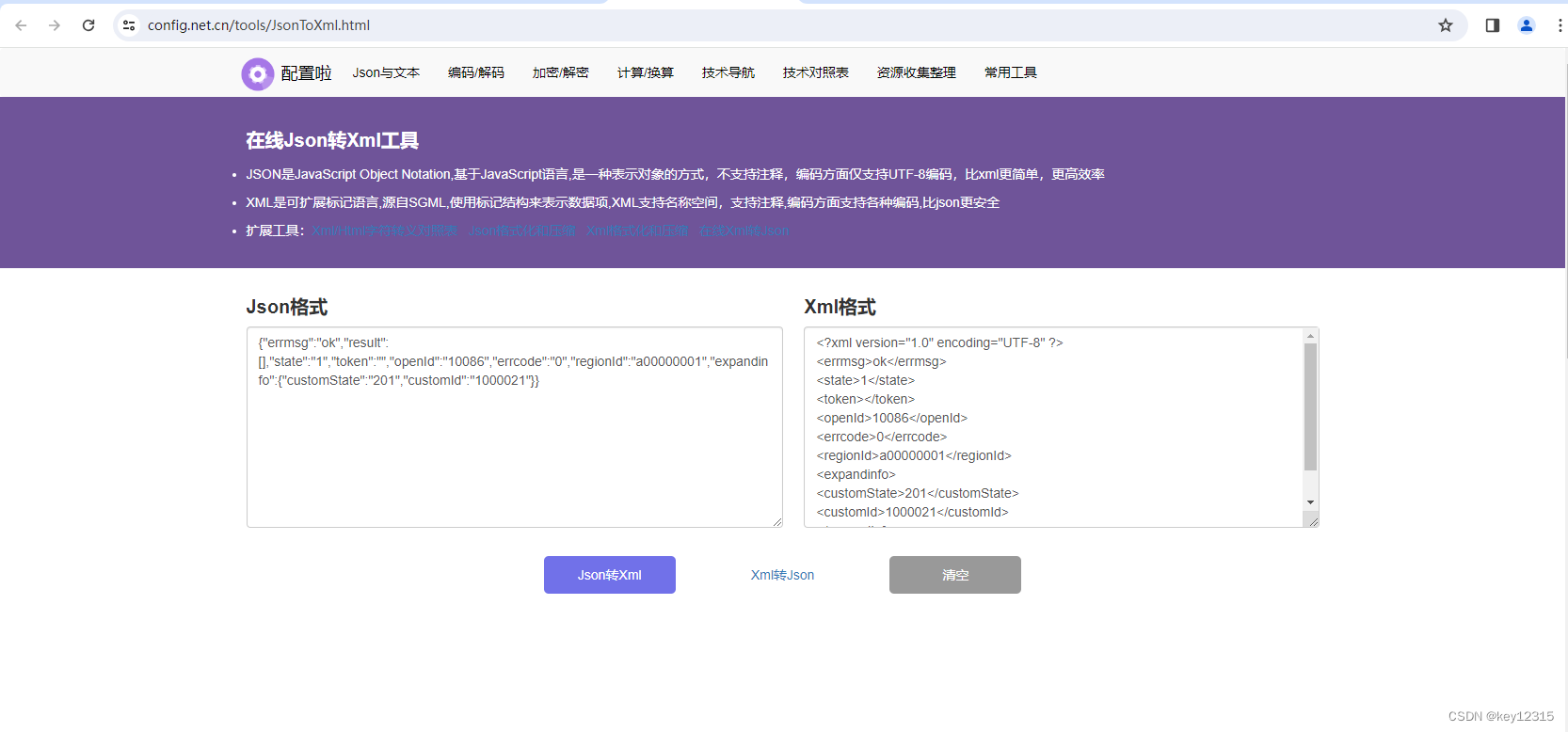The image size is (1568, 732).
Task: Click the Json转Xml button
Action: [x=610, y=575]
